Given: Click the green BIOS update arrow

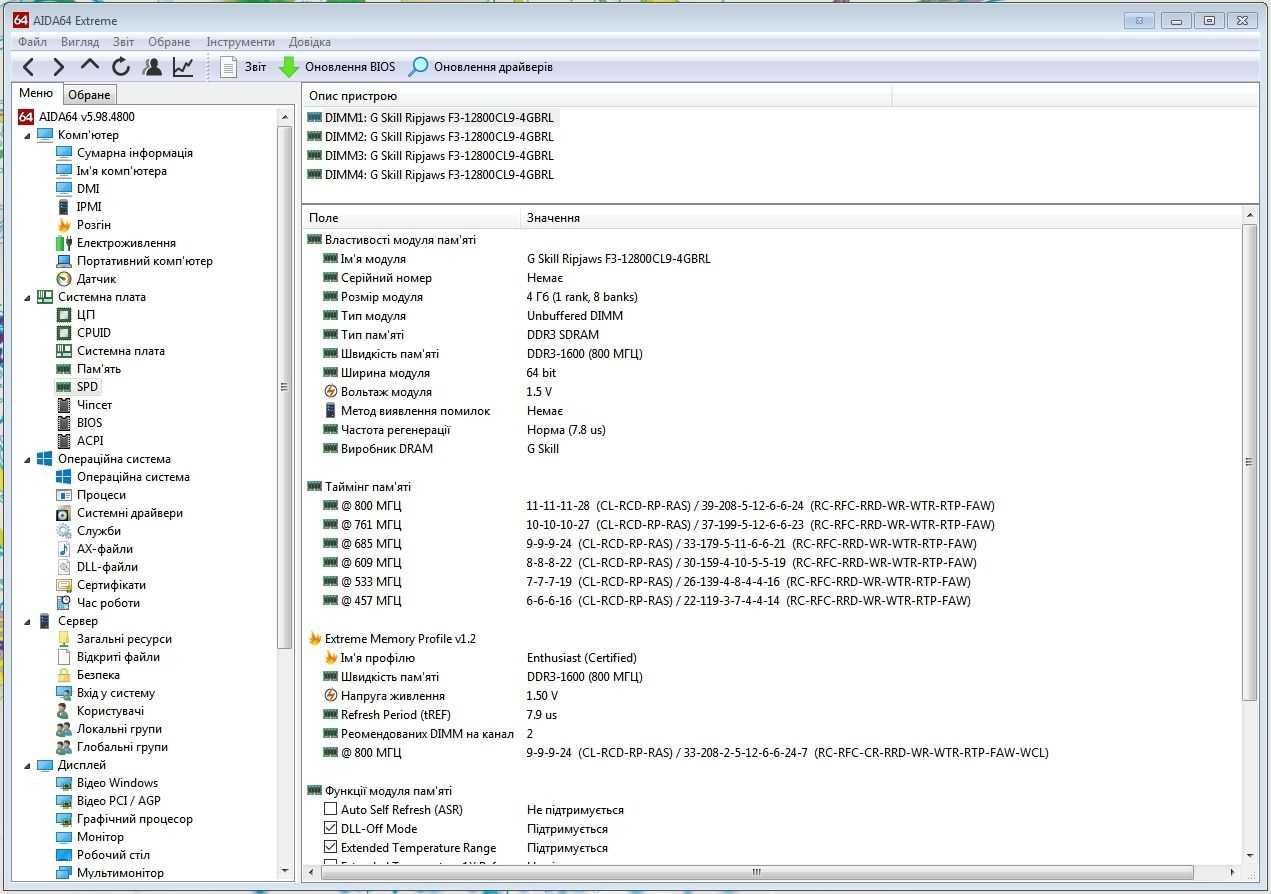Looking at the screenshot, I should click(289, 67).
